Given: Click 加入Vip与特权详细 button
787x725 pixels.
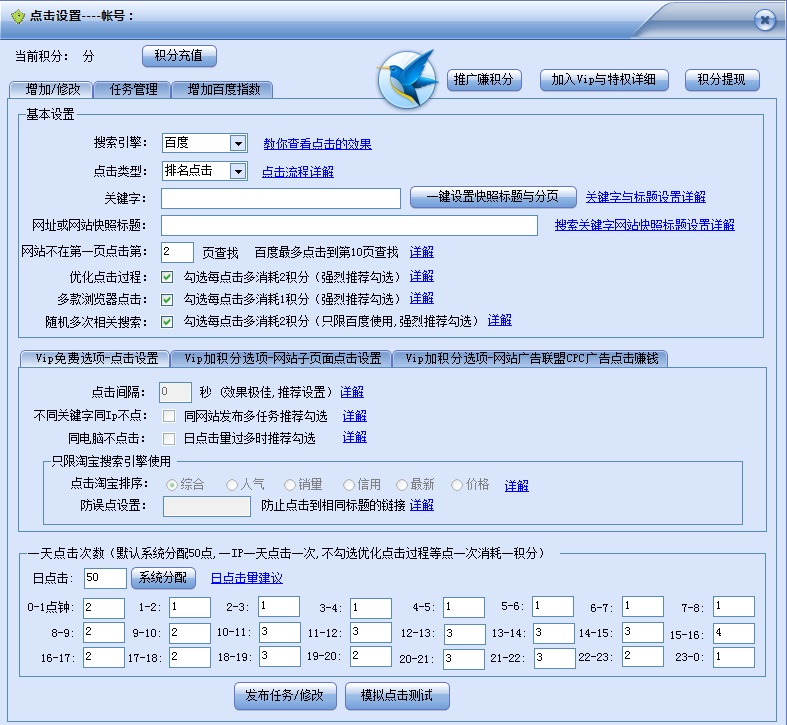Looking at the screenshot, I should (604, 79).
